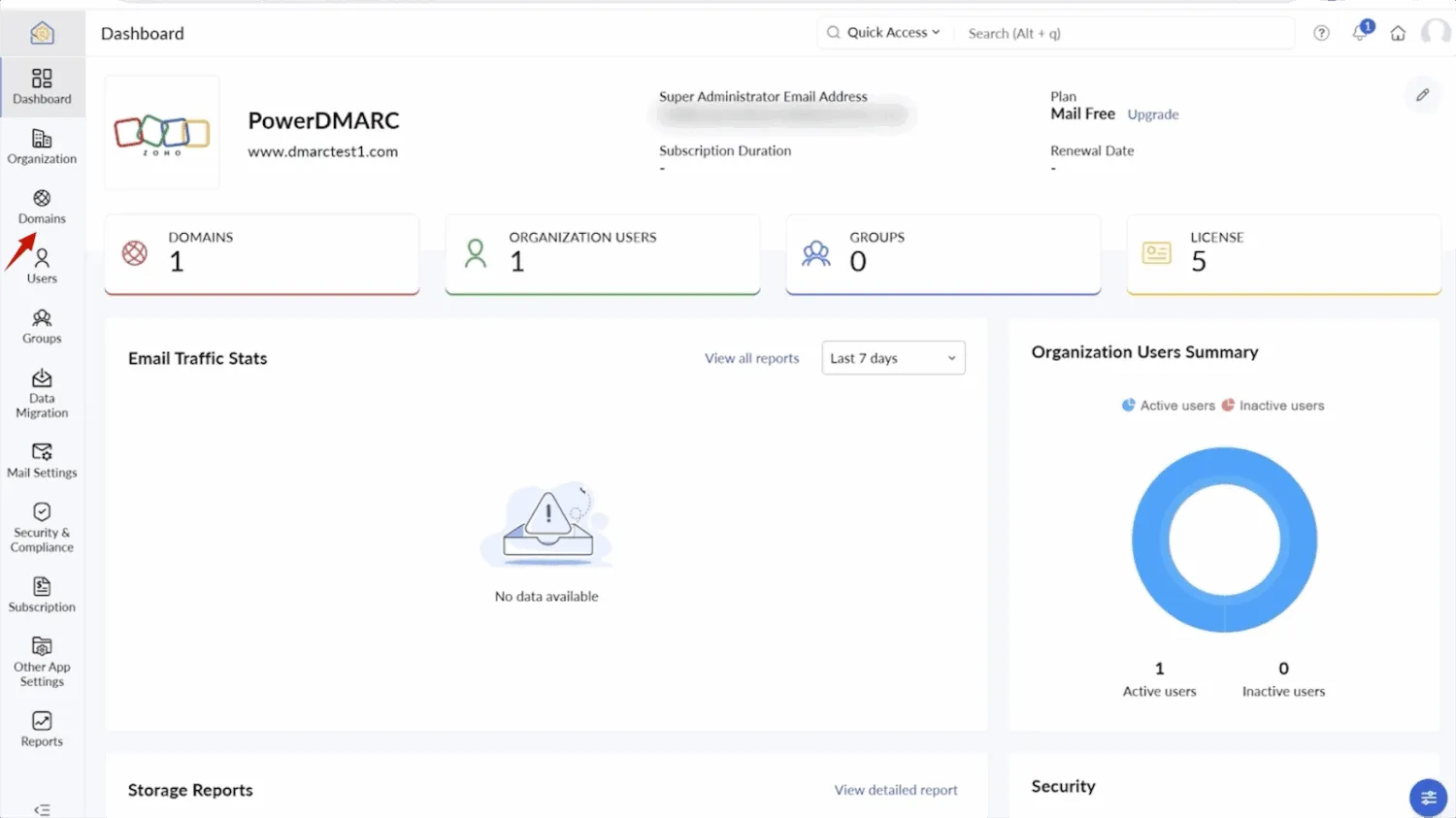Open Security & Compliance section
This screenshot has height=818, width=1456.
[x=42, y=527]
